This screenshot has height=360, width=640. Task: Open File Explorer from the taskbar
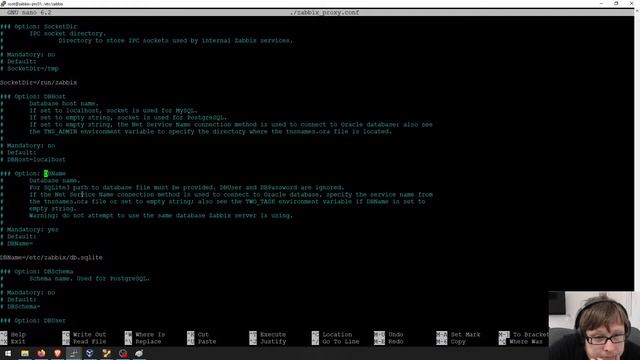click(25, 353)
